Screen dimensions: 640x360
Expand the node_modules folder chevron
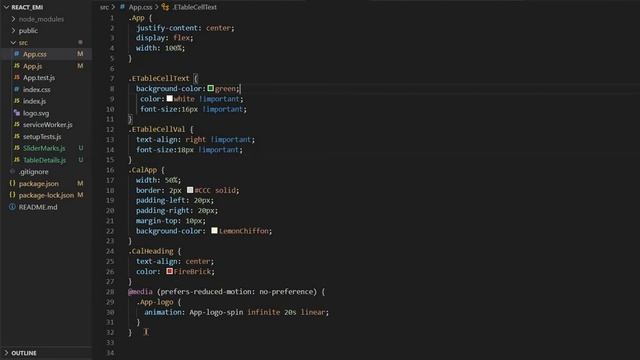coord(13,19)
